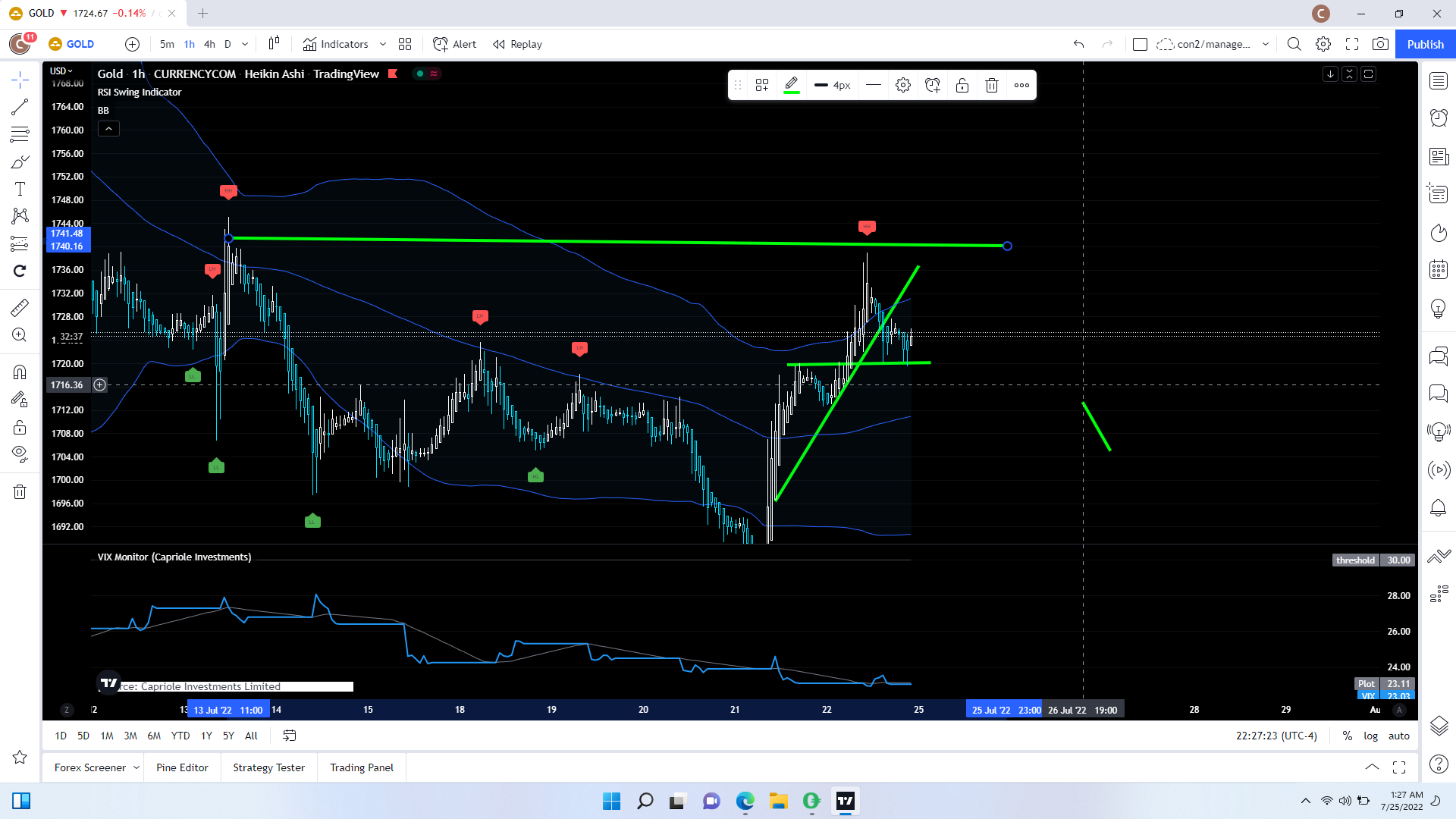Toggle auto scale for price axis
Image resolution: width=1456 pixels, height=819 pixels.
1398,736
